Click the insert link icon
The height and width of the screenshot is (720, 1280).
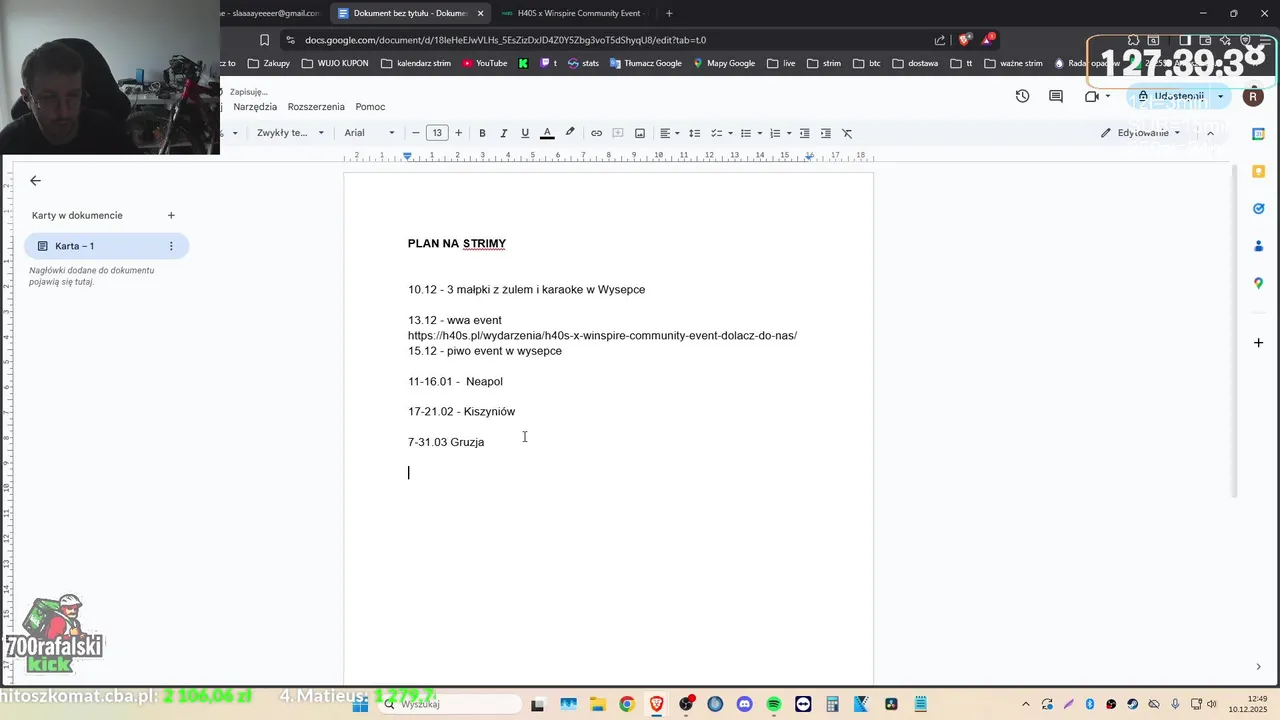point(596,133)
